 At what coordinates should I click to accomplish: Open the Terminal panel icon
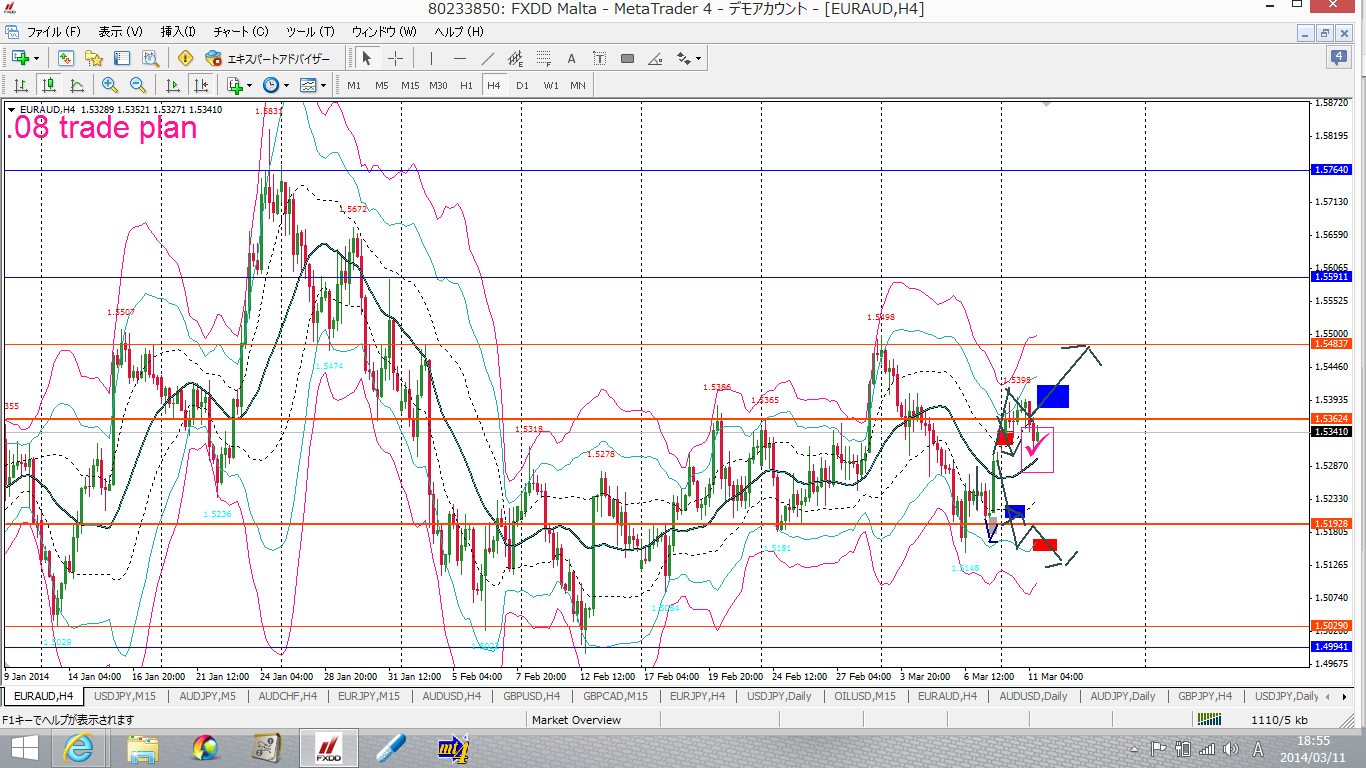122,58
